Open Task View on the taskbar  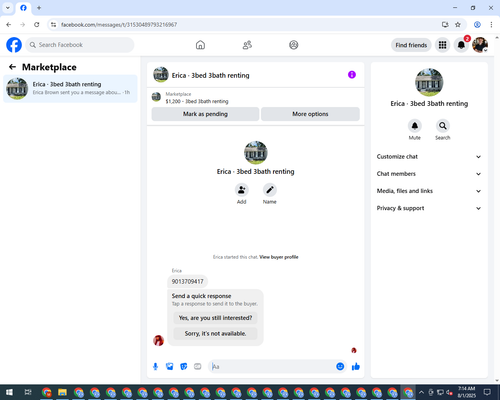click(28, 392)
